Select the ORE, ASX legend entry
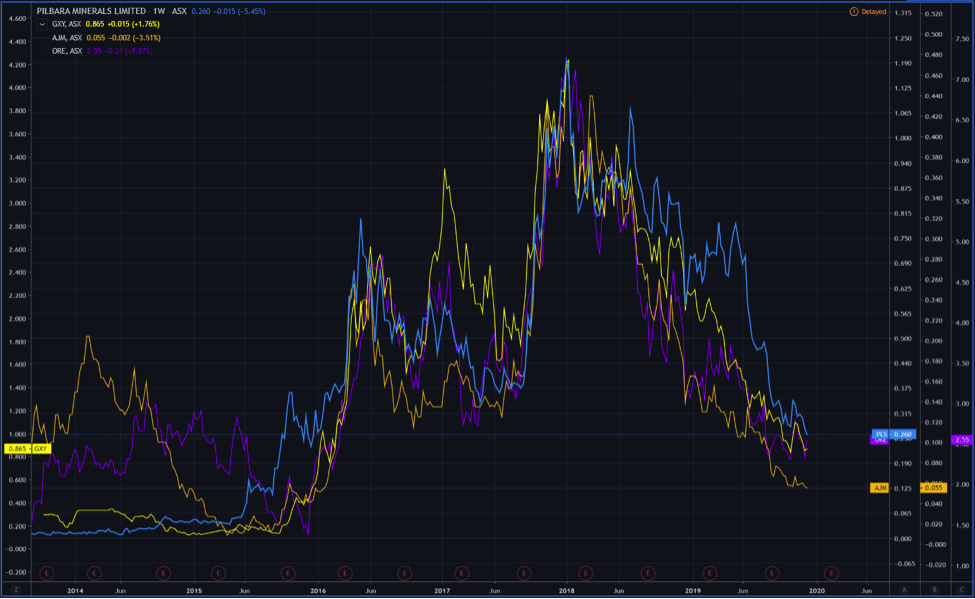The image size is (975, 599). [x=67, y=50]
